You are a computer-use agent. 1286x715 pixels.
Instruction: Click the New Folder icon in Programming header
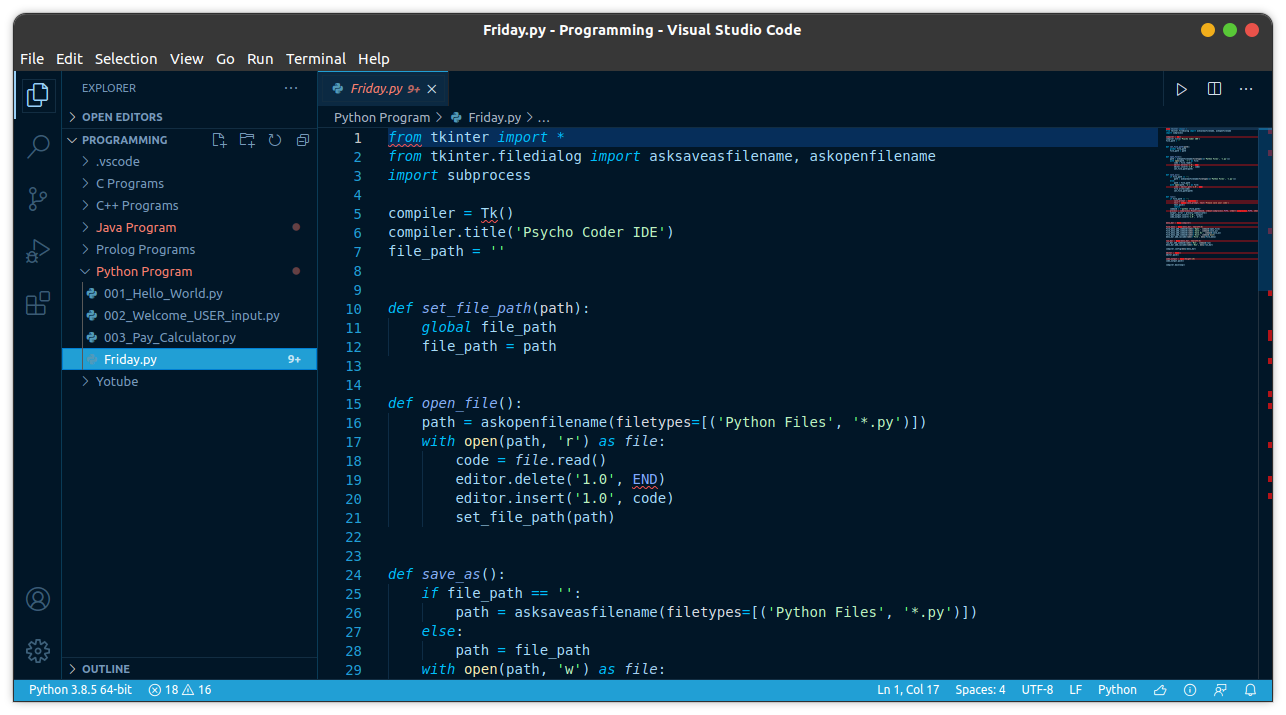pos(247,140)
